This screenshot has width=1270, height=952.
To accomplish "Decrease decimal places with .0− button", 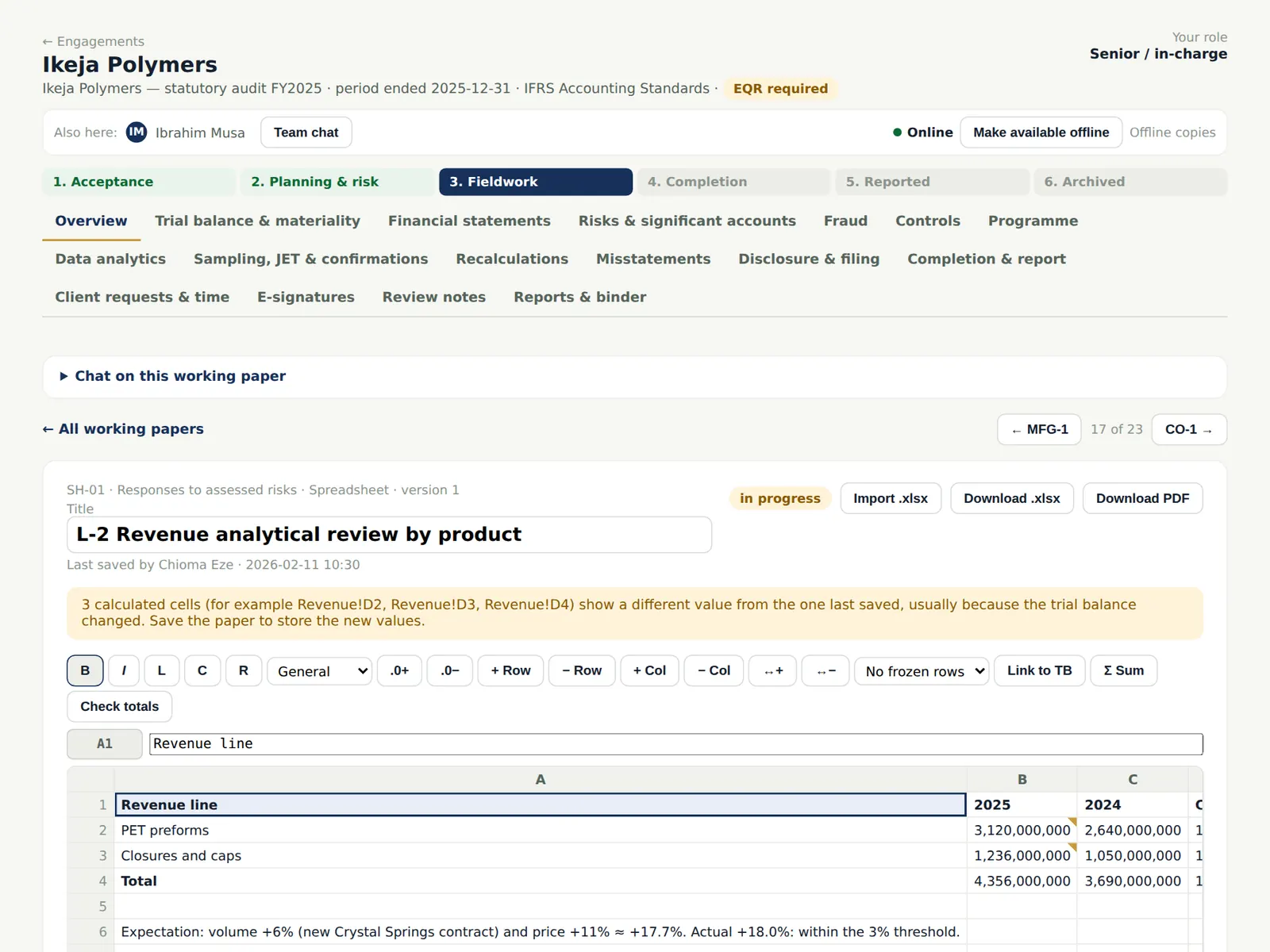I will click(x=450, y=670).
